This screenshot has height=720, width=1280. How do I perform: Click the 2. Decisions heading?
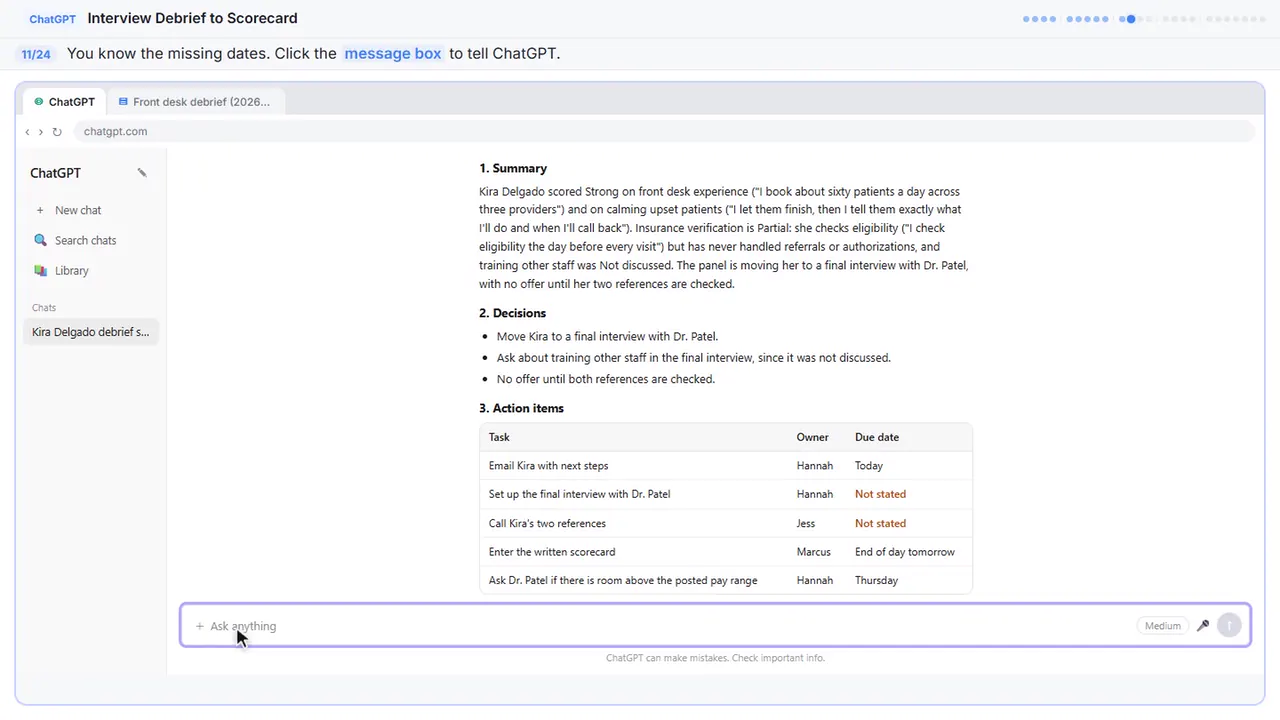coord(512,313)
